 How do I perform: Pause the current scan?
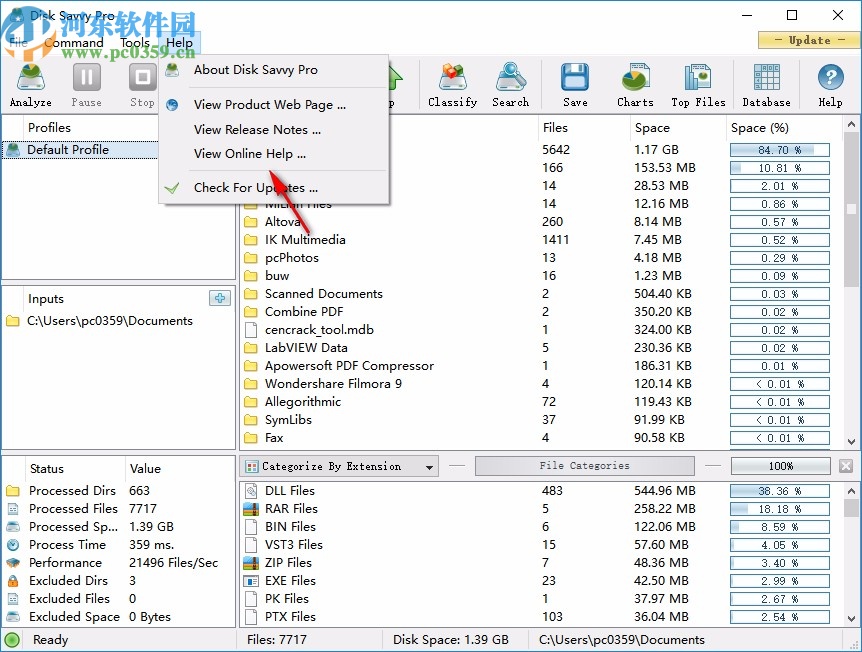point(86,85)
